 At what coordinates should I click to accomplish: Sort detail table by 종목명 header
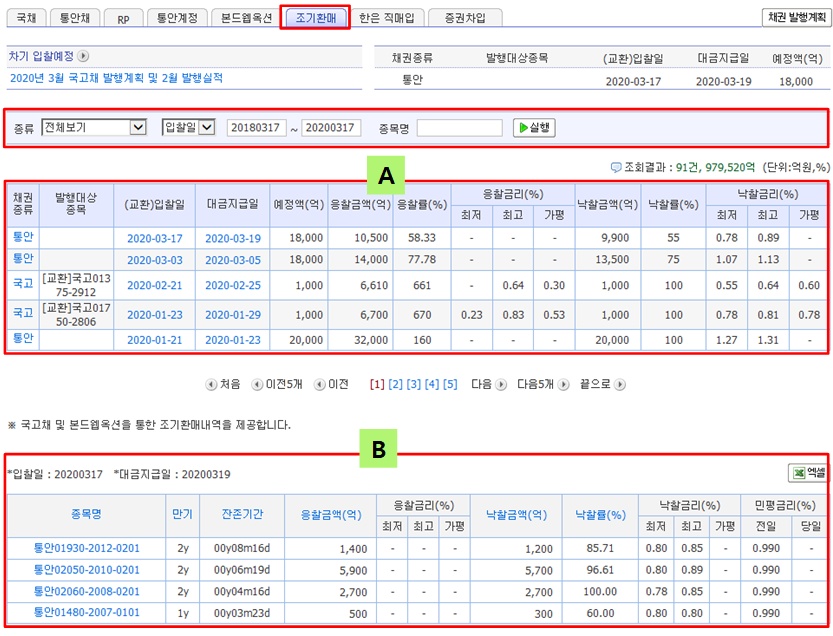(86, 514)
